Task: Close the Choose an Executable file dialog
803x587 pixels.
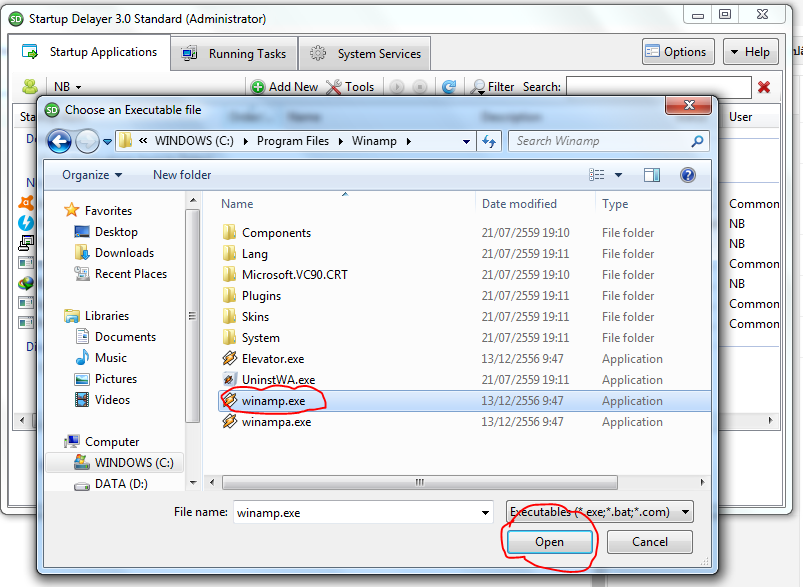Action: (x=689, y=105)
